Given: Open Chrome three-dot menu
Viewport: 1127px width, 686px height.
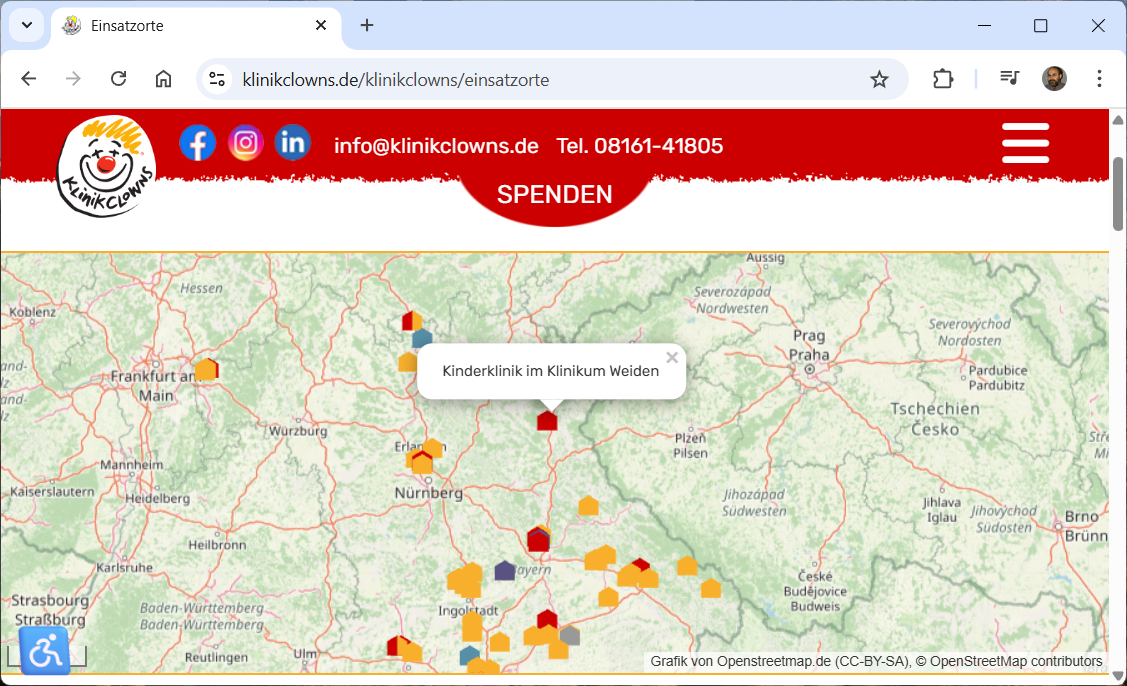Looking at the screenshot, I should coord(1099,79).
